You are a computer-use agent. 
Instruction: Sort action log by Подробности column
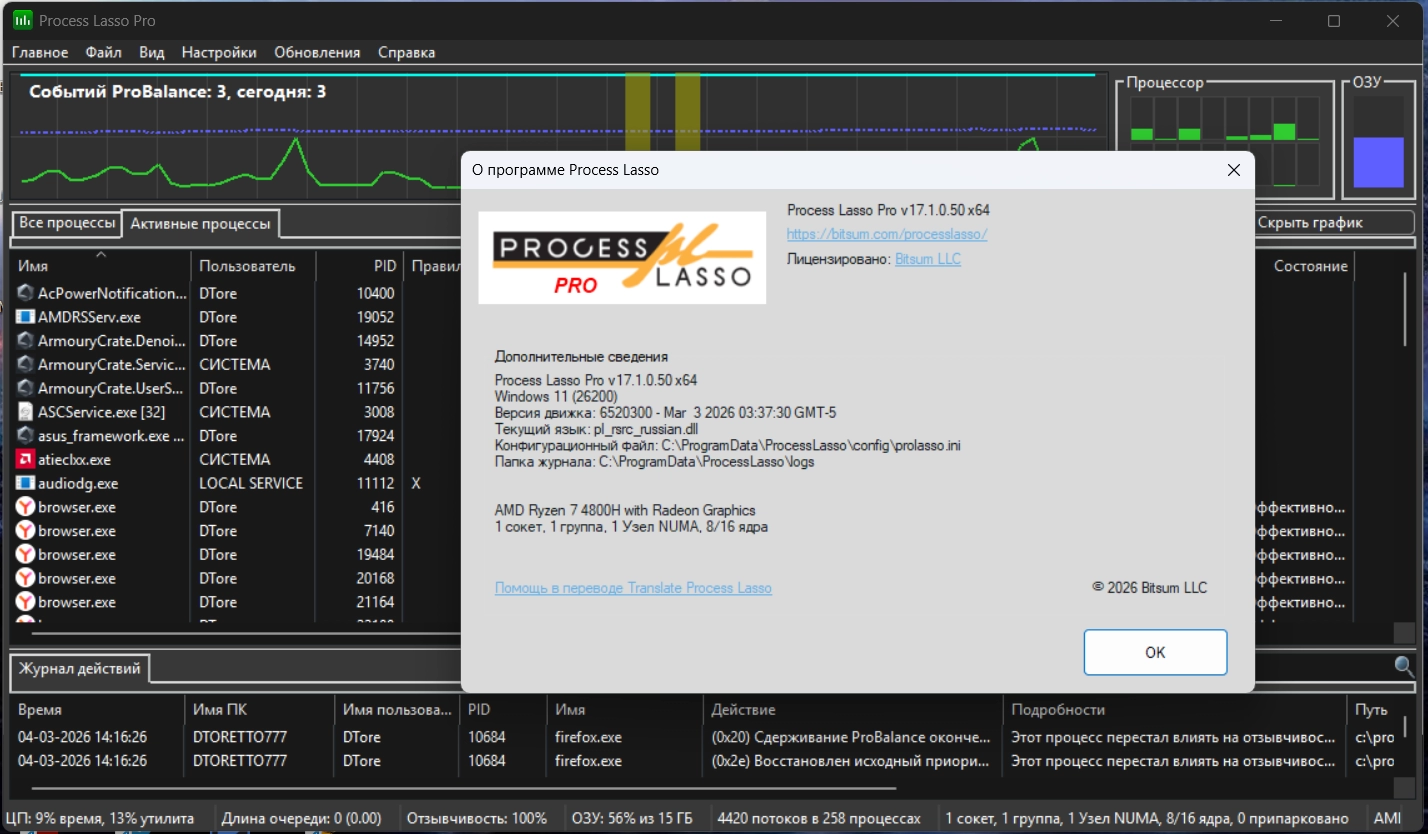click(x=1175, y=709)
